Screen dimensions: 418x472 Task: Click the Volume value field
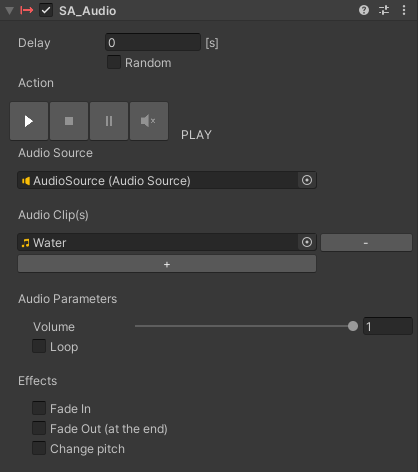pos(388,326)
